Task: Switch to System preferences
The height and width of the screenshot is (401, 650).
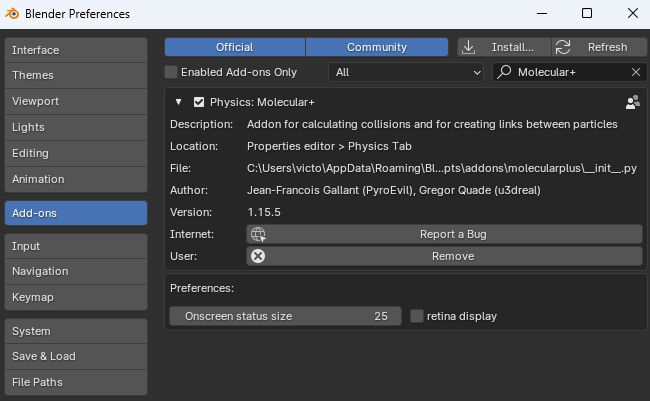Action: tap(76, 331)
